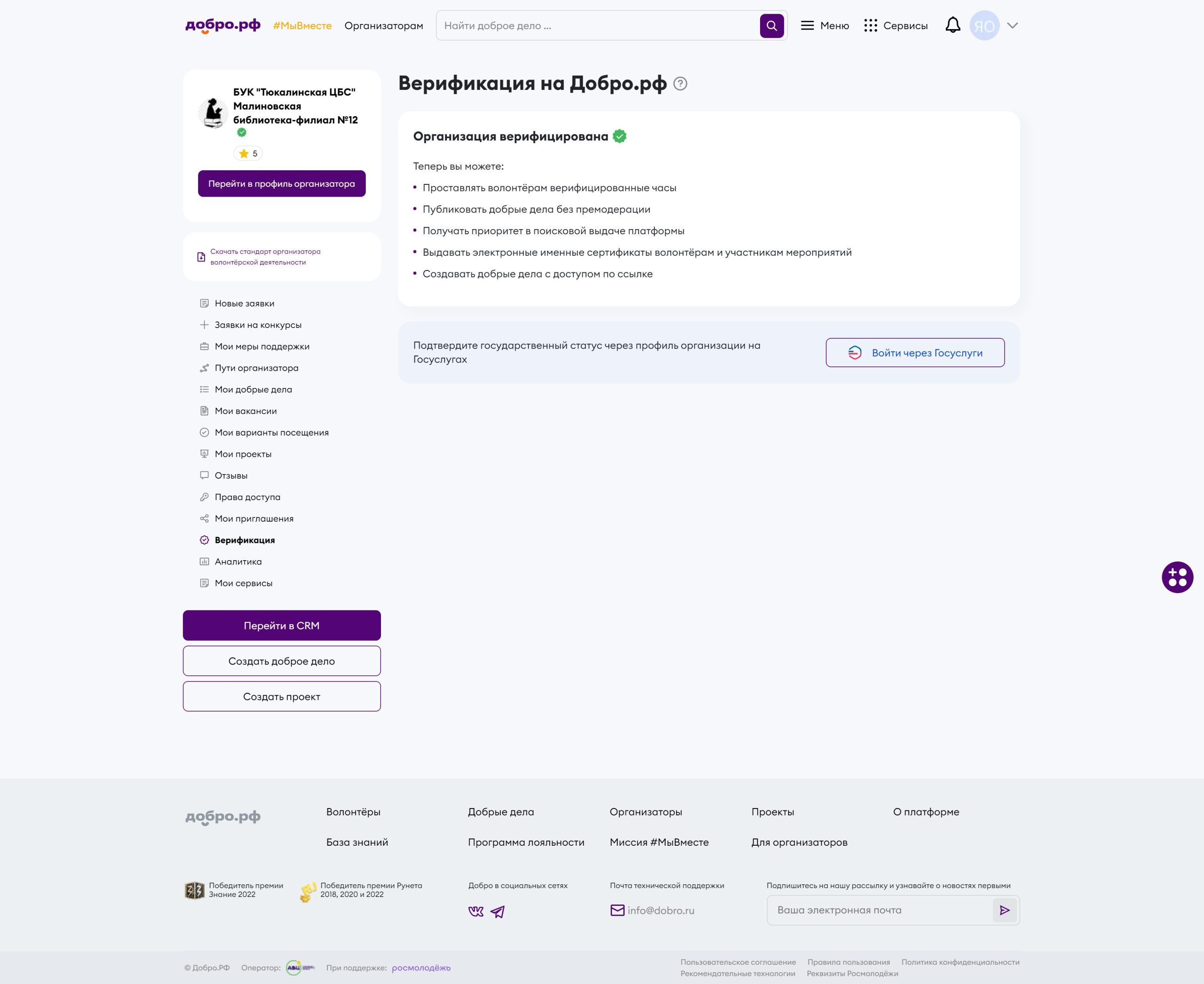Click the purple search magnifier button
The width and height of the screenshot is (1204, 984).
(771, 25)
